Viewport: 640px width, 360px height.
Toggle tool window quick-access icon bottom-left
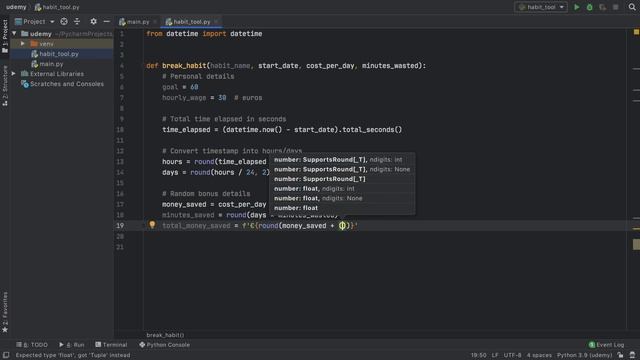point(6,355)
